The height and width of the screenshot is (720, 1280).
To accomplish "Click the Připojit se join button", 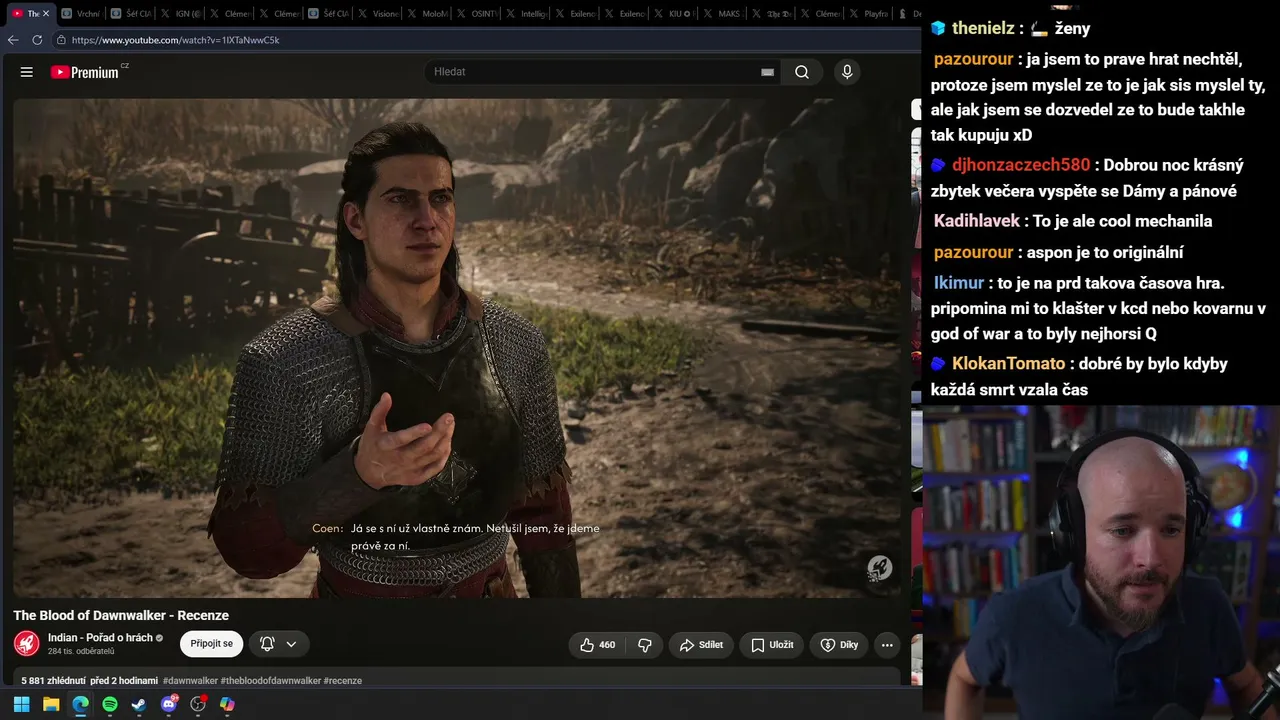I will tap(211, 644).
